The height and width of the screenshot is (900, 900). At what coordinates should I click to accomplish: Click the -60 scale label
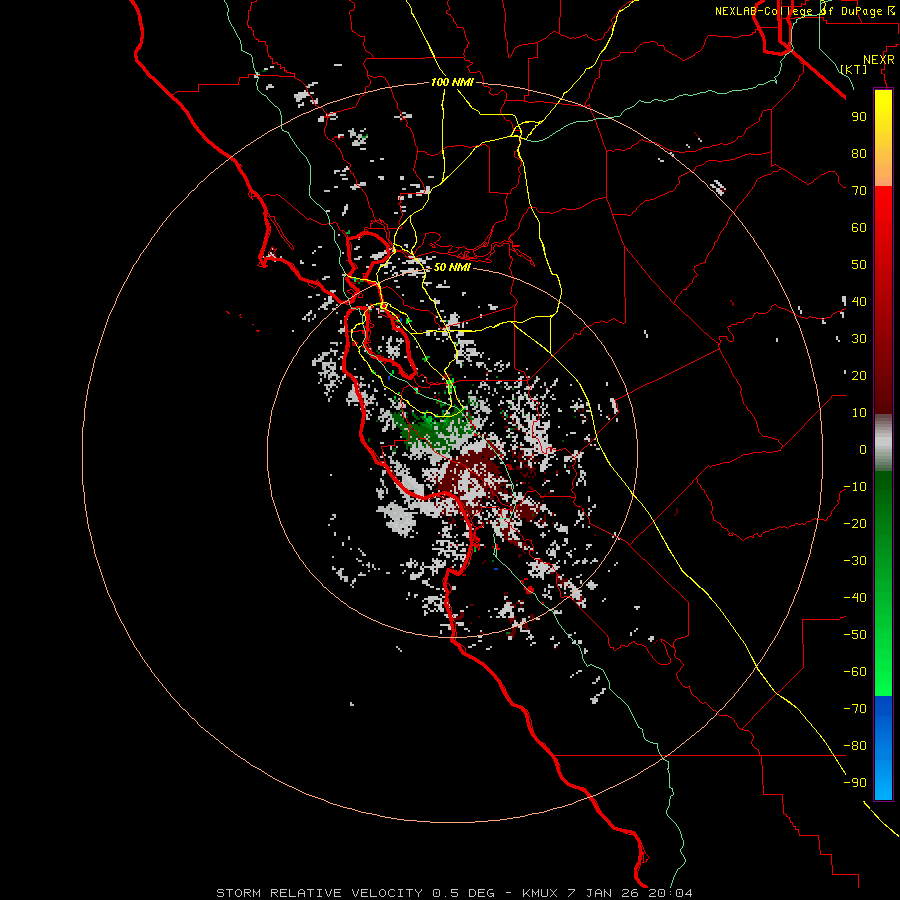click(x=855, y=672)
